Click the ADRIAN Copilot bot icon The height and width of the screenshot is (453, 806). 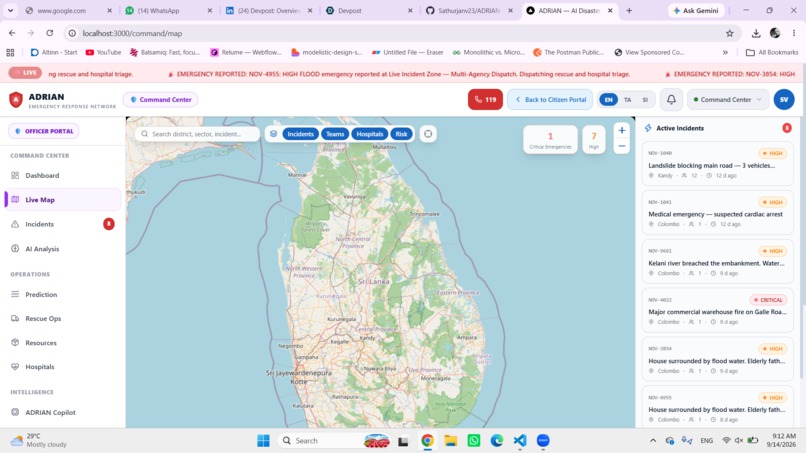point(15,412)
